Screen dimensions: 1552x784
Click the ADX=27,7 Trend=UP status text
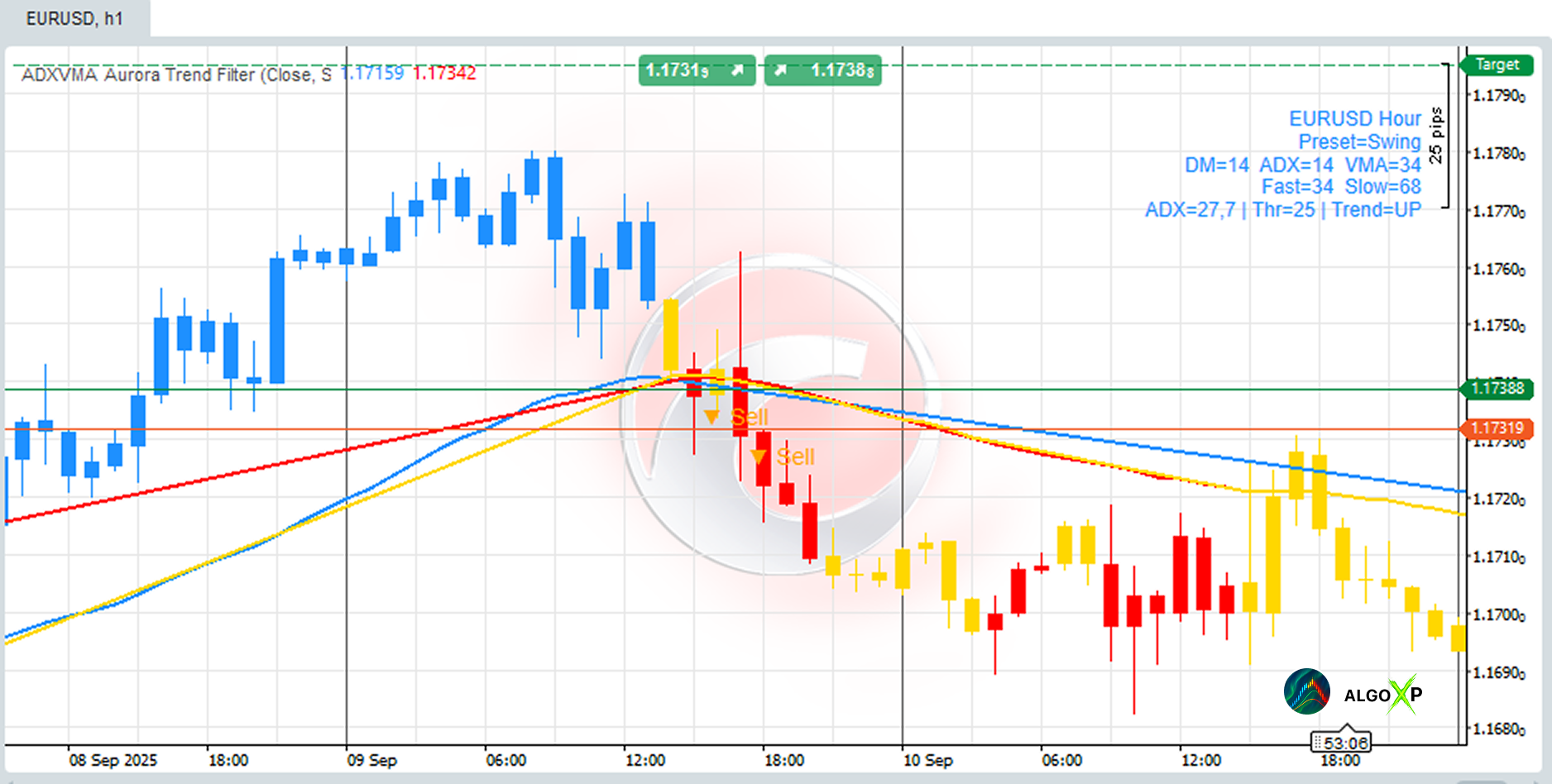[x=1282, y=210]
